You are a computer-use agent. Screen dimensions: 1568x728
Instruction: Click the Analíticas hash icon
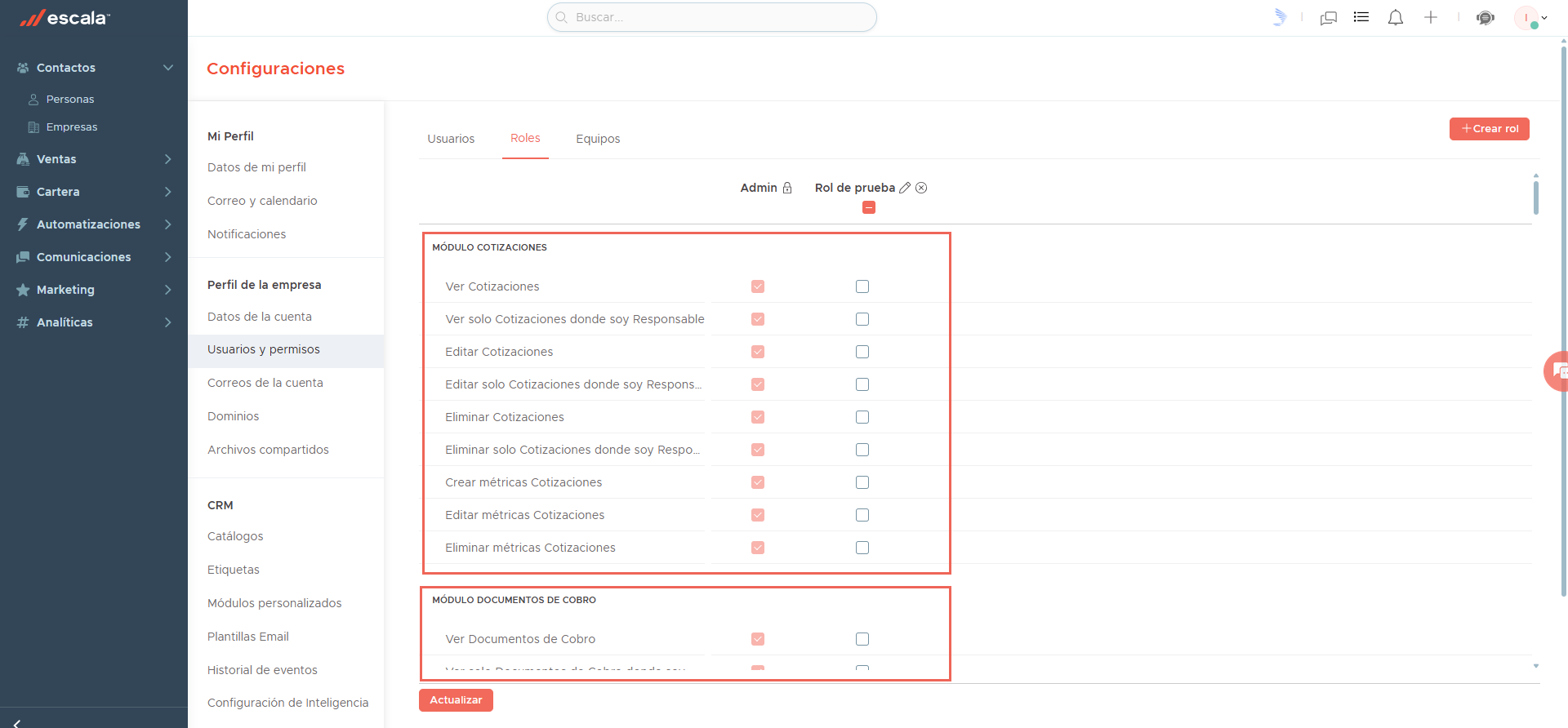point(23,322)
